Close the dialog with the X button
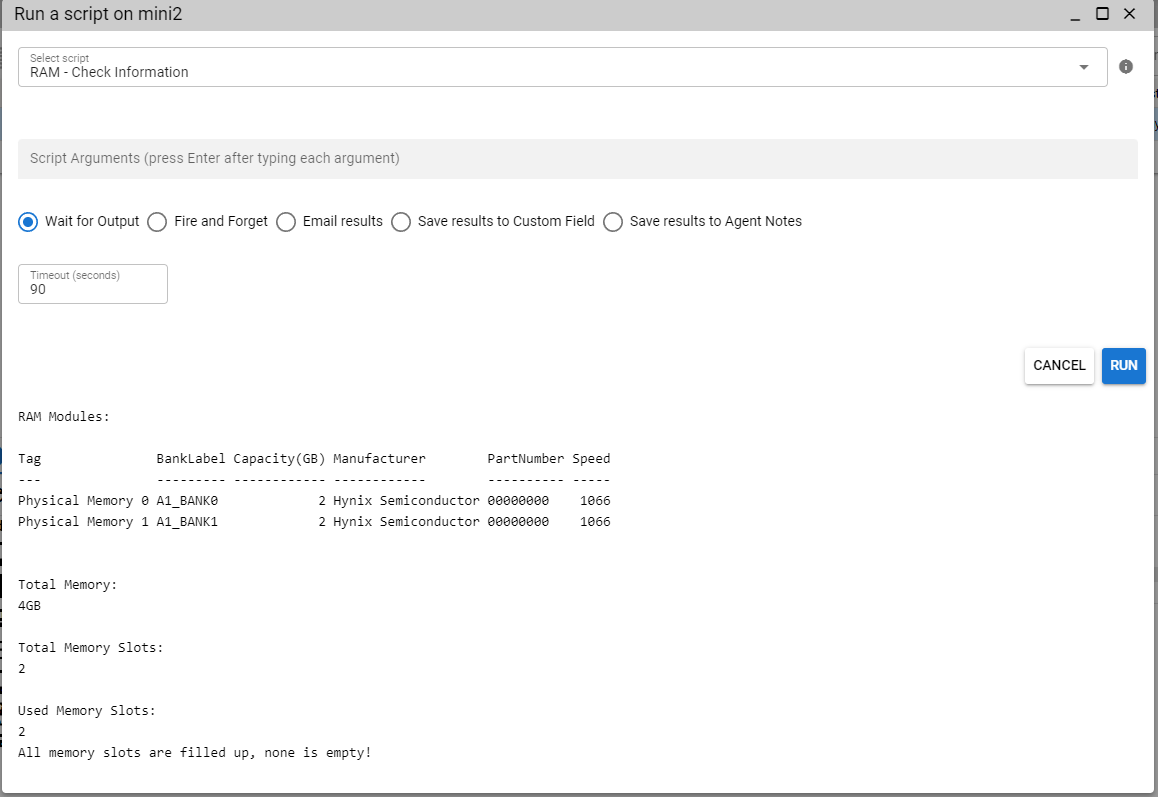Viewport: 1158px width, 797px height. point(1131,14)
